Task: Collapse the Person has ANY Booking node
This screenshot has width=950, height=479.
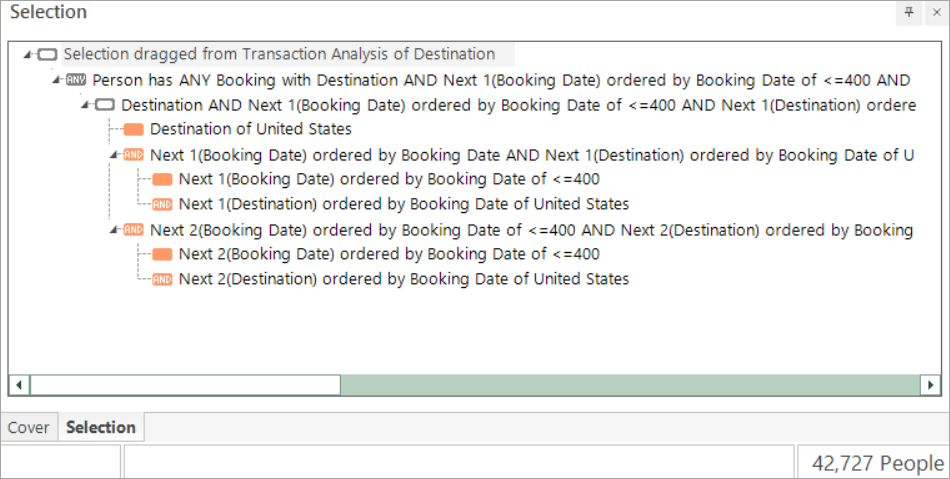Action: pyautogui.click(x=57, y=80)
